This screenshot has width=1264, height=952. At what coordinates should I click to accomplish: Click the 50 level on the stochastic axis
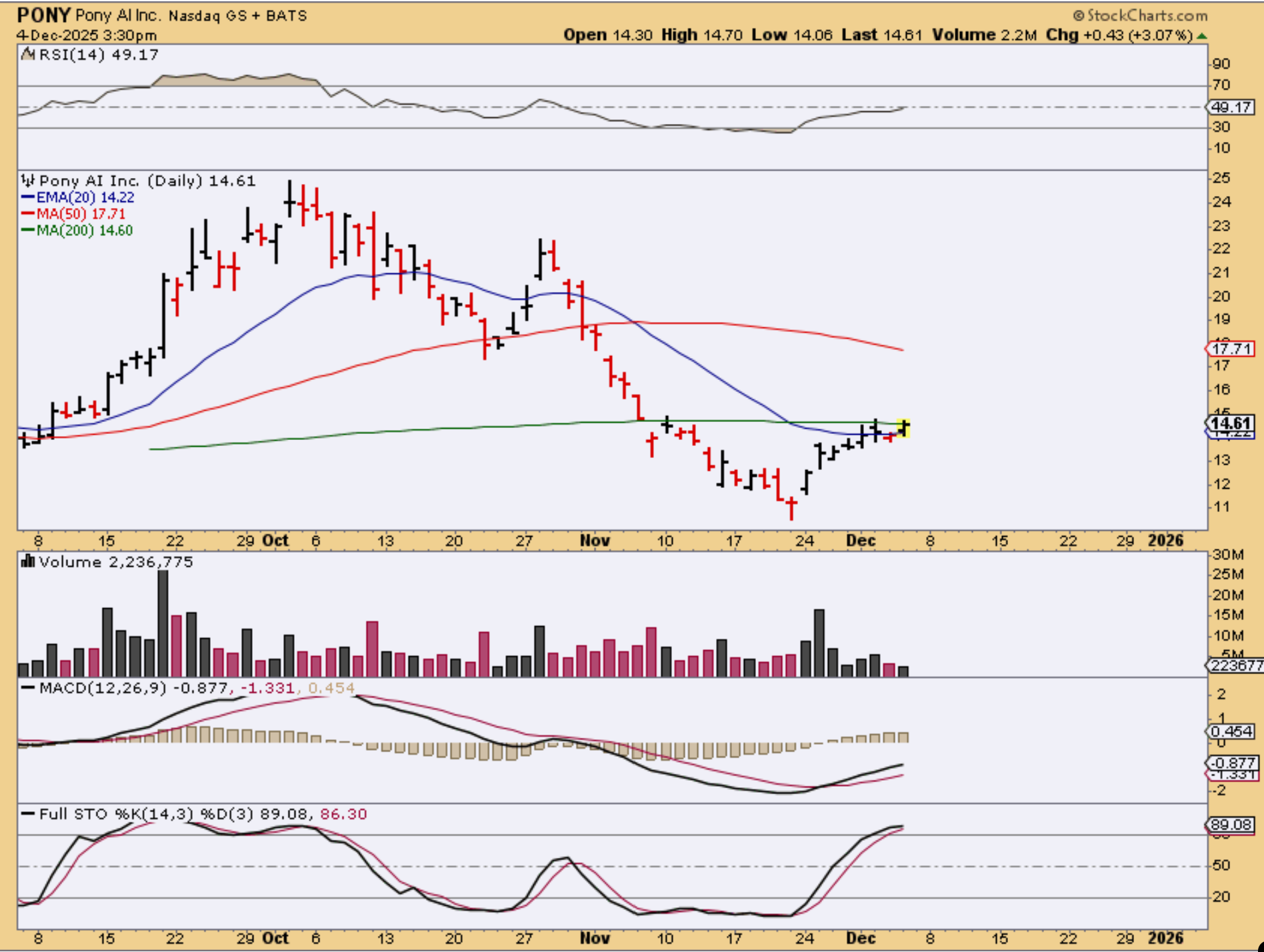[x=1221, y=866]
